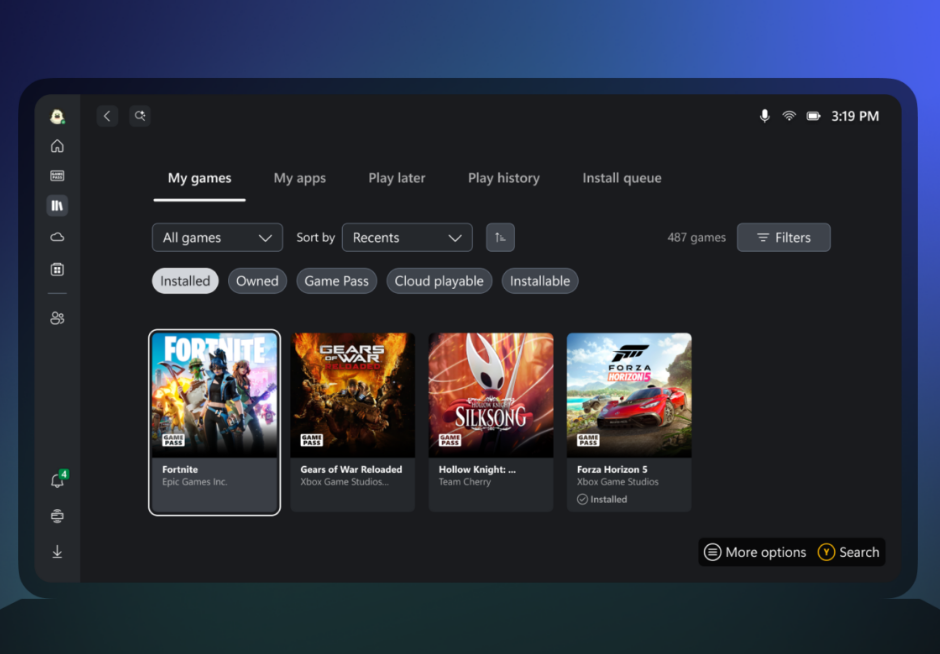
Task: Open downloads arrow icon in sidebar
Action: [57, 551]
